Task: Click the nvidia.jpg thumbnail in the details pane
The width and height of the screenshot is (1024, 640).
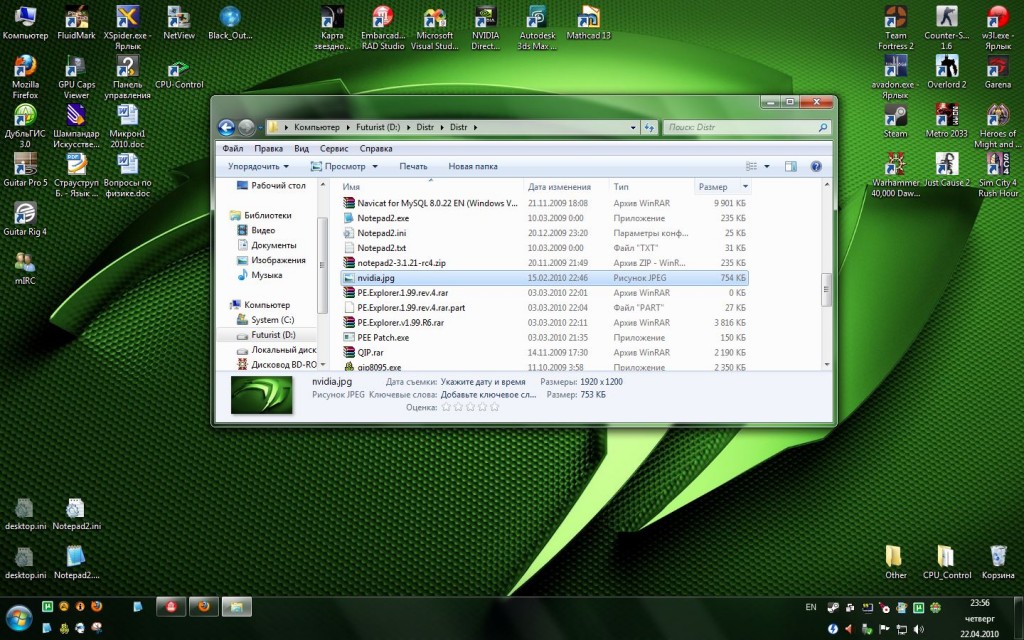Action: (x=261, y=394)
